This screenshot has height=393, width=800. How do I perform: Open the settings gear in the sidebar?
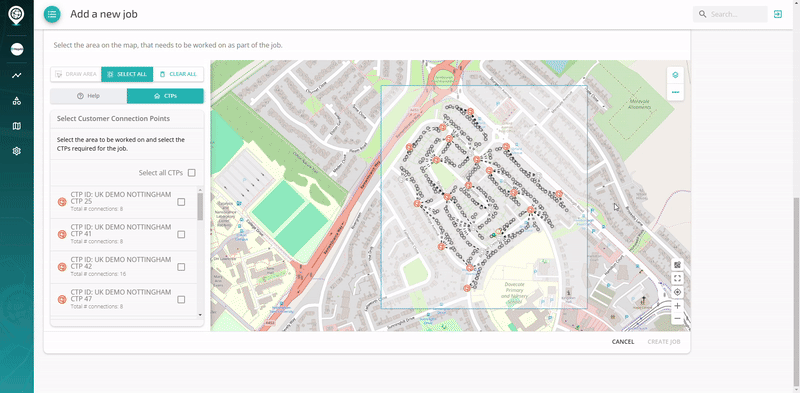point(17,151)
